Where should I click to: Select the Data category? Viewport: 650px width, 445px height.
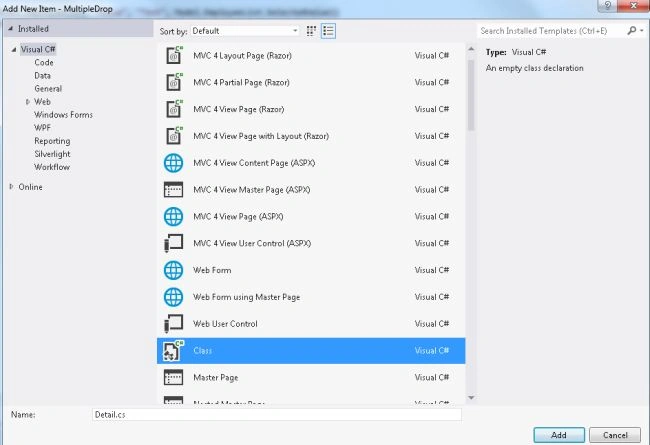tap(43, 75)
